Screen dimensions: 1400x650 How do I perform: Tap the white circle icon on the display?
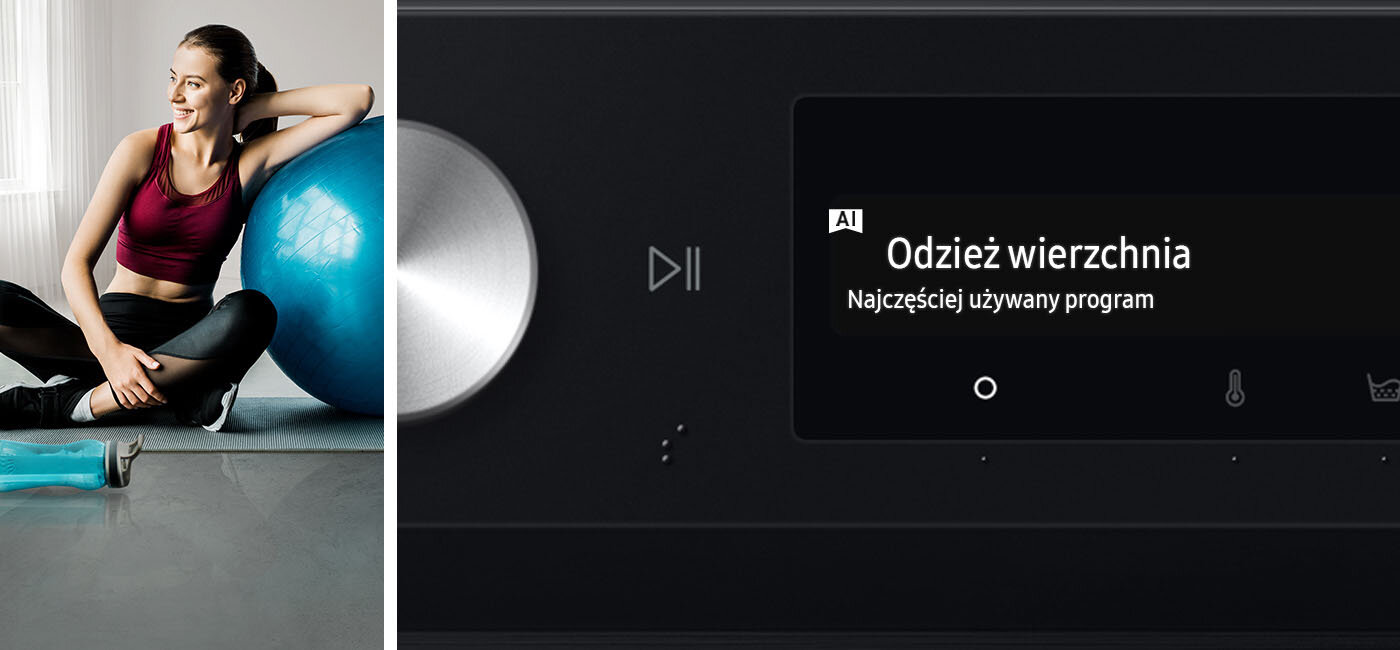pyautogui.click(x=985, y=388)
